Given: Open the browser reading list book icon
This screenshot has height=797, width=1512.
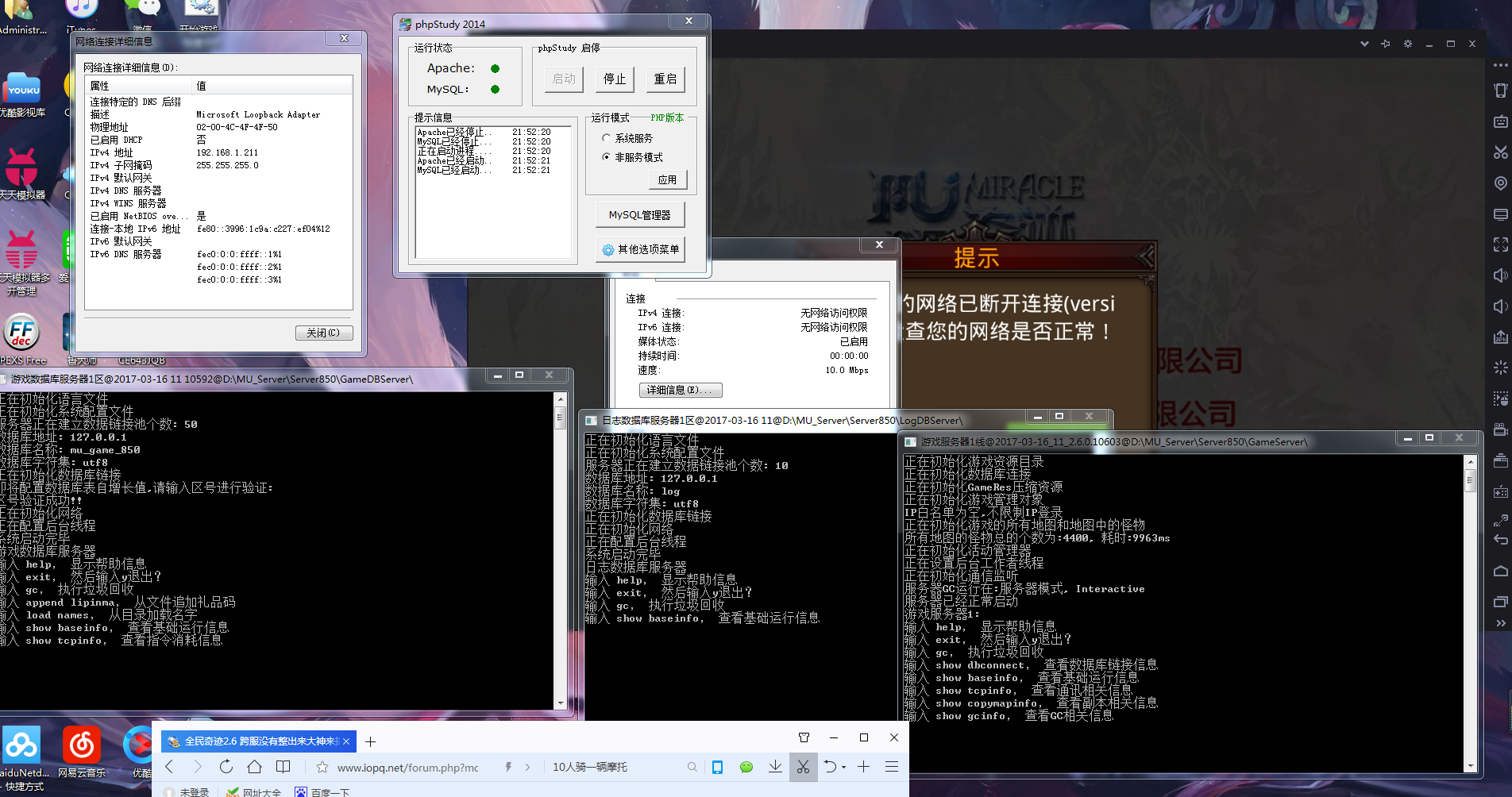Looking at the screenshot, I should tap(283, 767).
